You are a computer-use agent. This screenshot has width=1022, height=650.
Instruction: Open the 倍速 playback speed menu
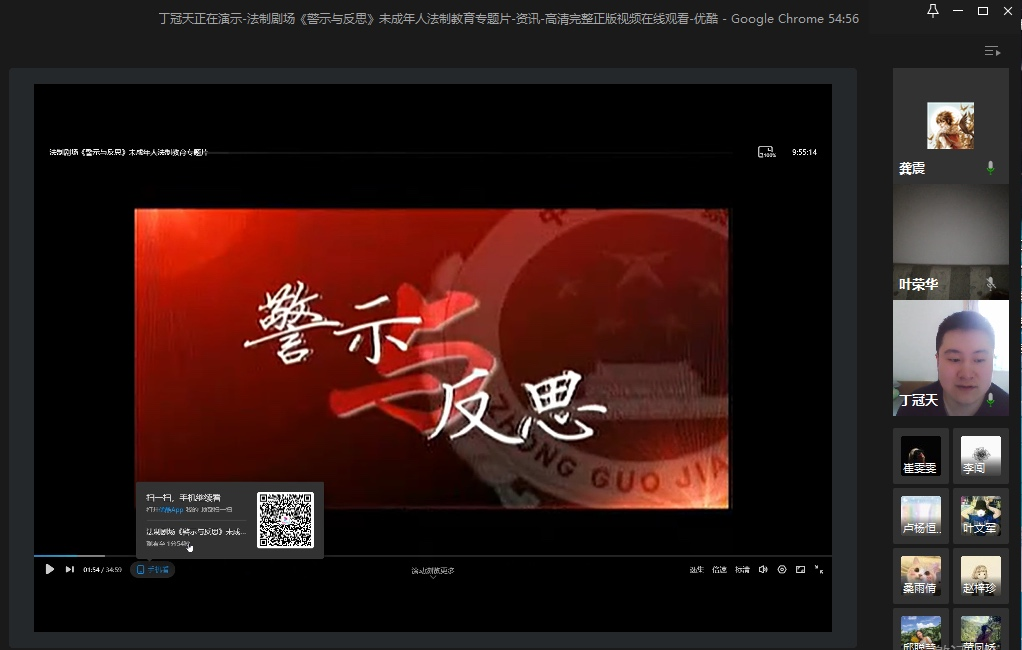[x=719, y=569]
